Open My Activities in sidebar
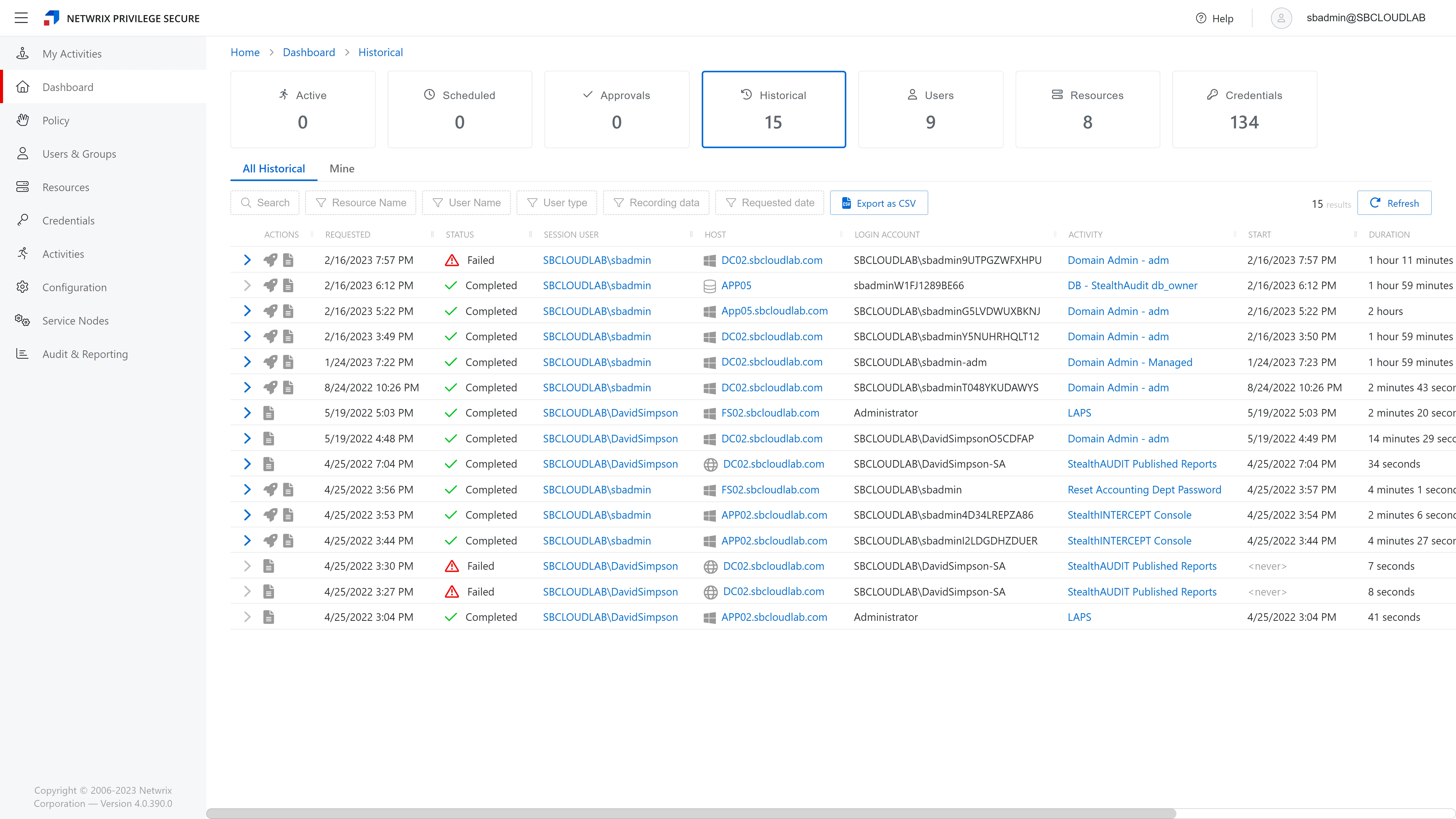Image resolution: width=1456 pixels, height=819 pixels. click(x=103, y=54)
